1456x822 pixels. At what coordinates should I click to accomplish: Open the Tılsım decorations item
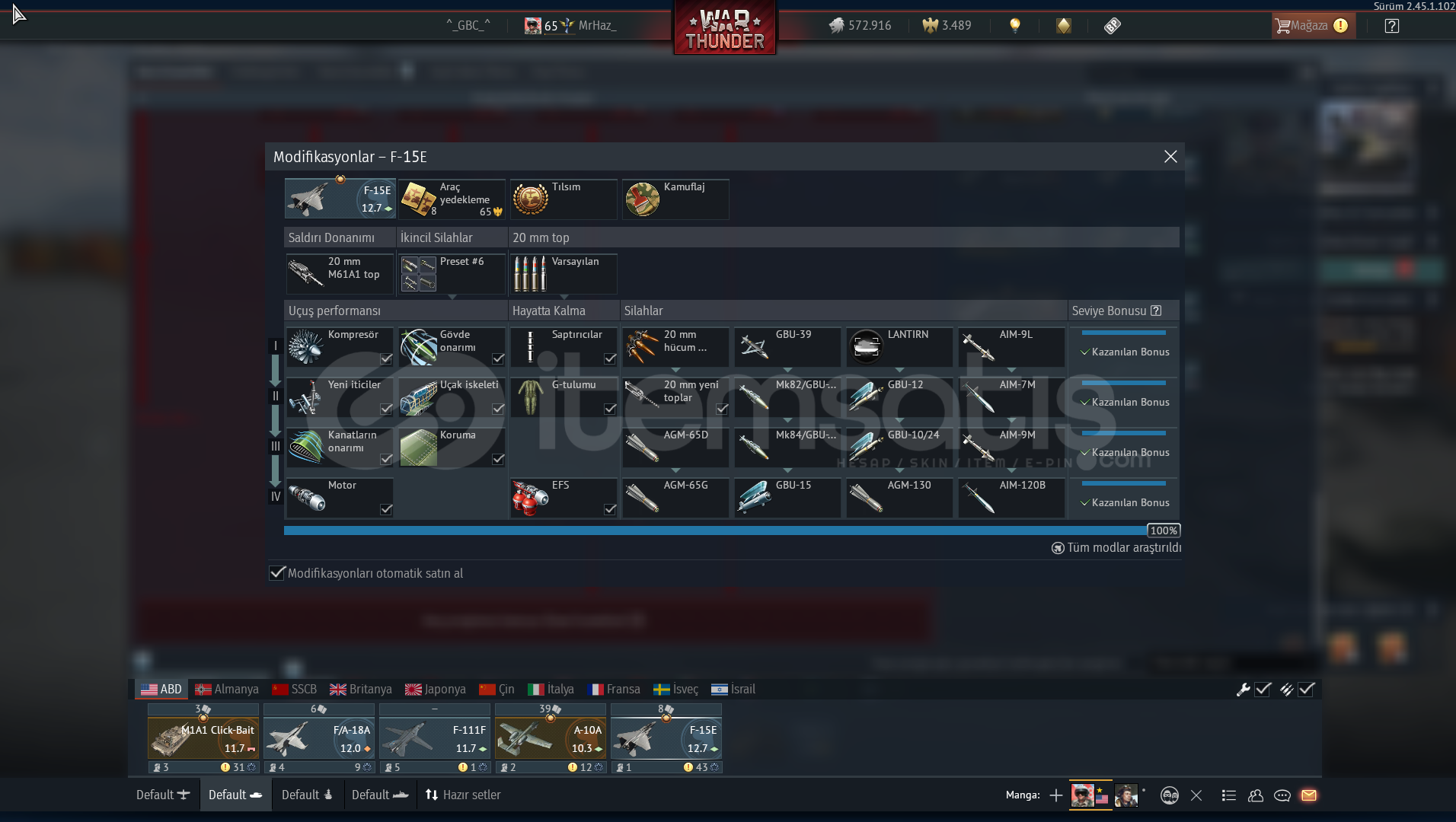pos(564,199)
